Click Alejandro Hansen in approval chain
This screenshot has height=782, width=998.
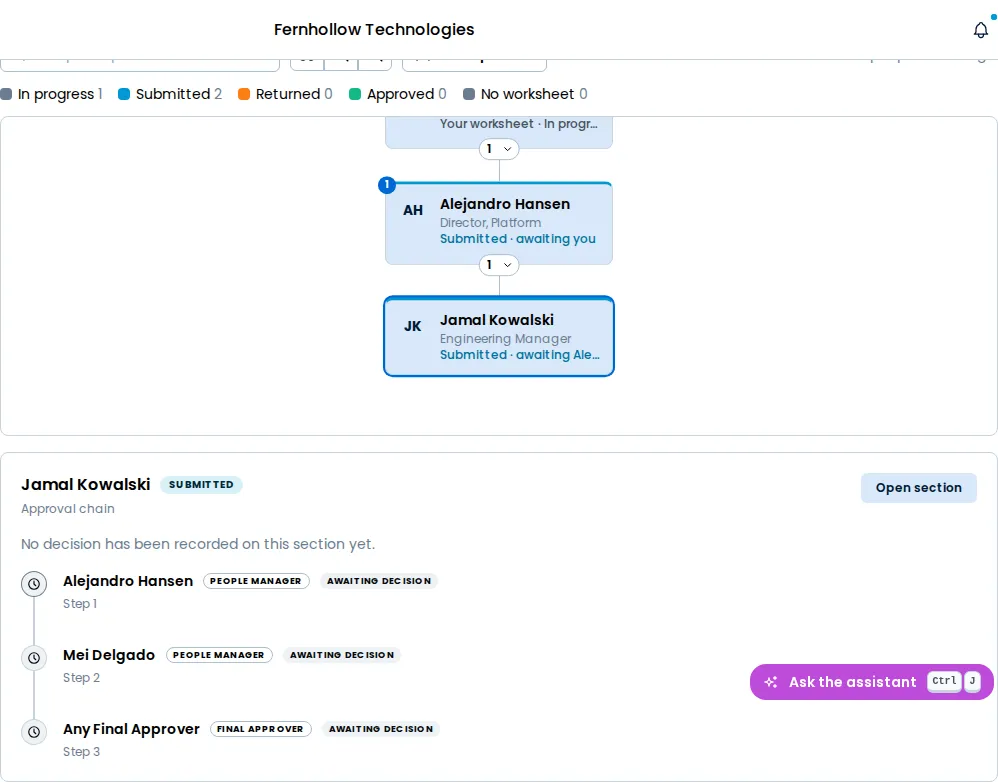pos(128,581)
